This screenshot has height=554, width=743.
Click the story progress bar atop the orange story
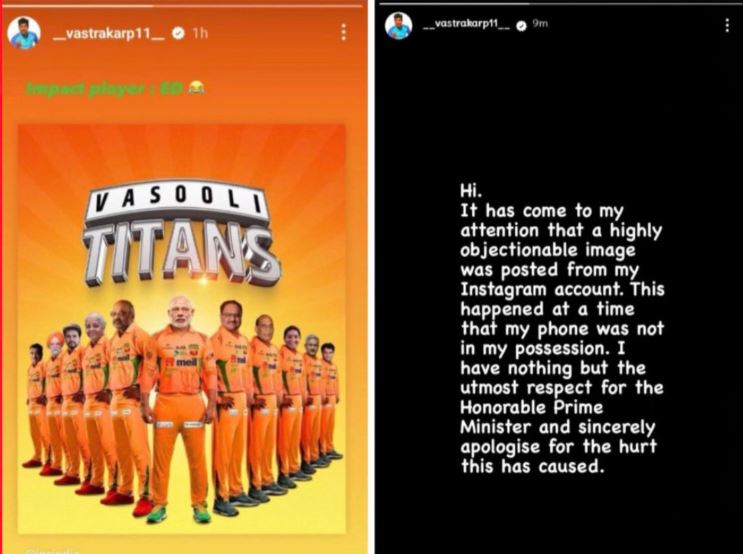pyautogui.click(x=183, y=6)
